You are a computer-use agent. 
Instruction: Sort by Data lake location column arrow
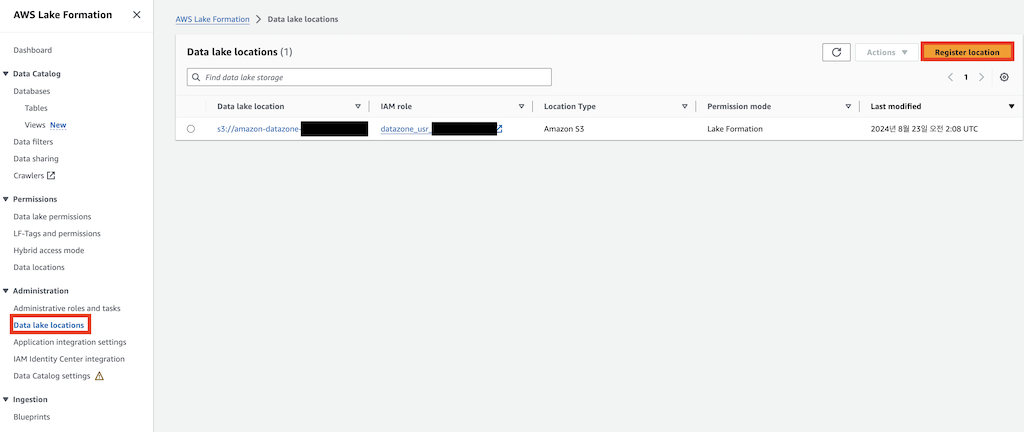[358, 106]
